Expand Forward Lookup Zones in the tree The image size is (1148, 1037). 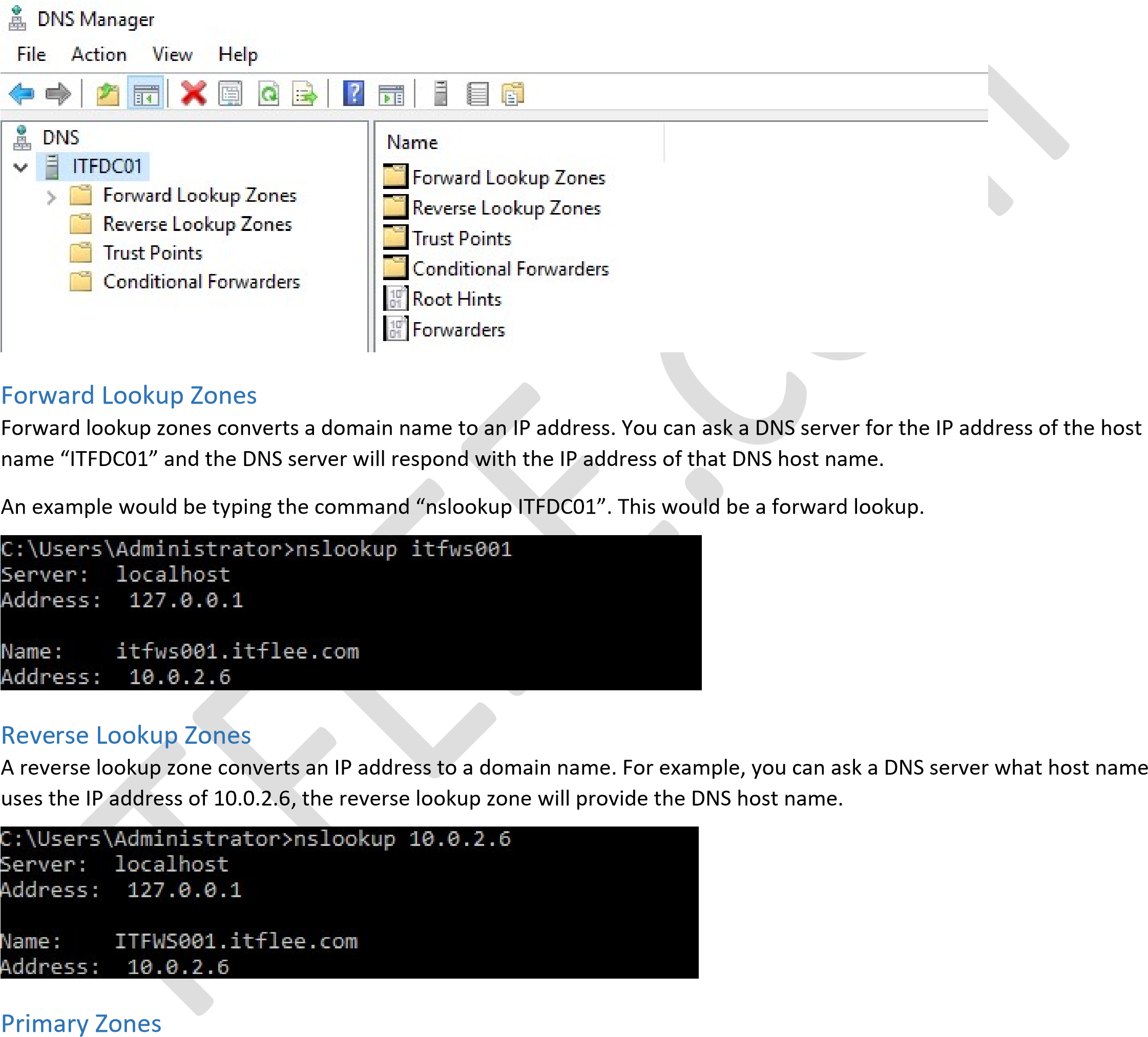click(x=51, y=197)
